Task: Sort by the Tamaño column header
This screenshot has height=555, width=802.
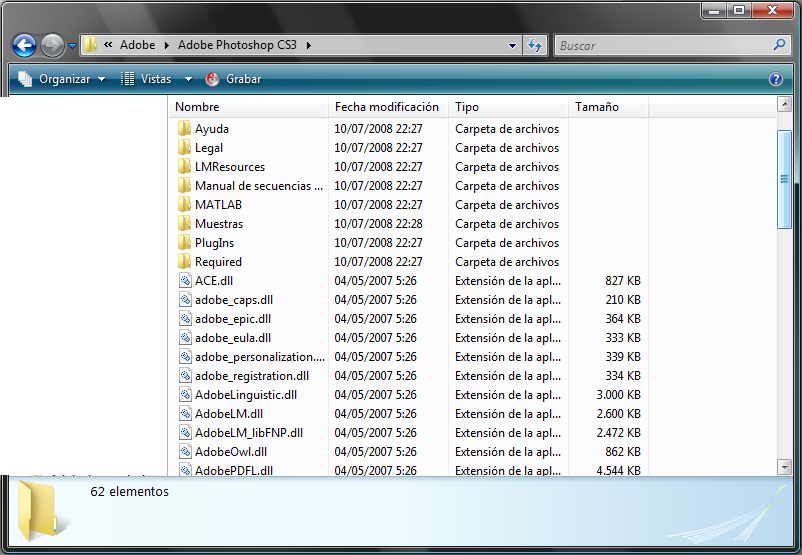Action: coord(609,107)
